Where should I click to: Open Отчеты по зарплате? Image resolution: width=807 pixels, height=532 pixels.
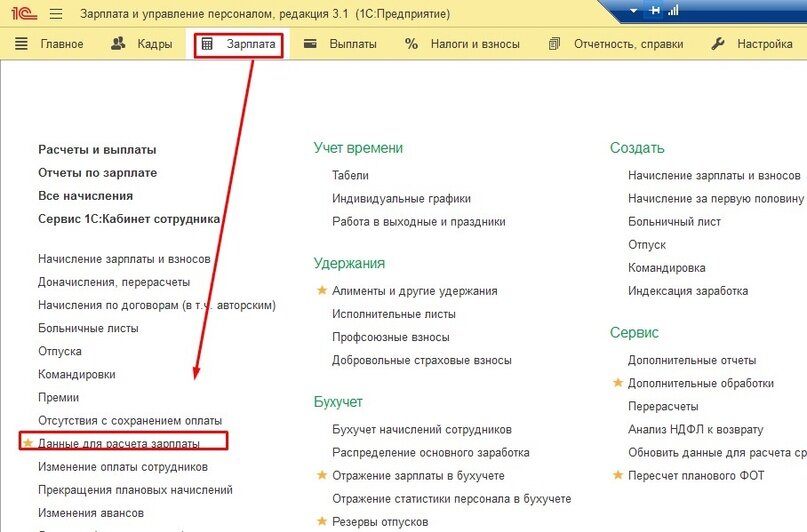click(97, 173)
